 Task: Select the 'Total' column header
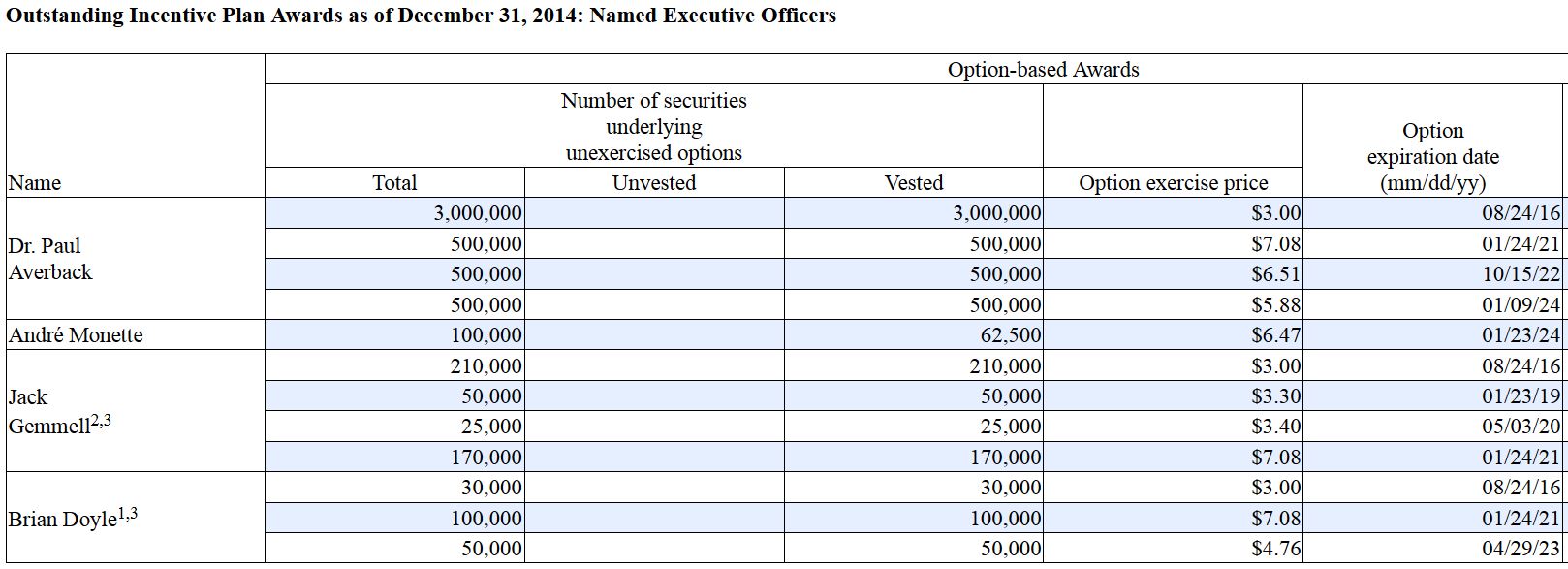point(394,183)
